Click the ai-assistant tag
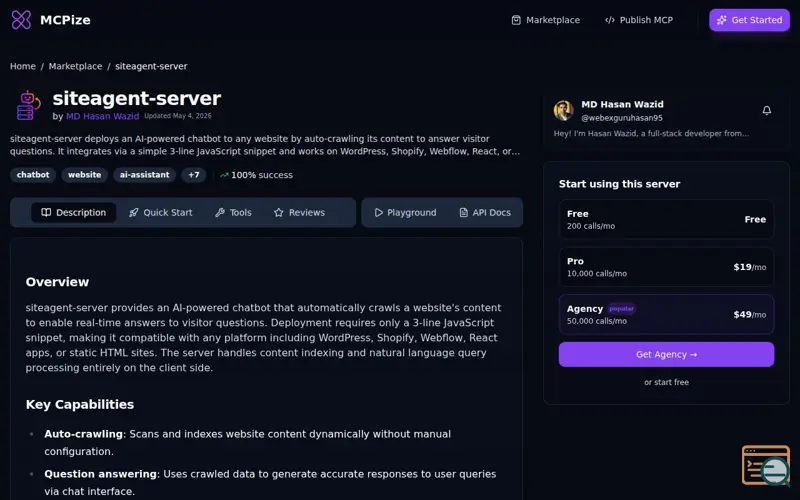 tap(144, 175)
